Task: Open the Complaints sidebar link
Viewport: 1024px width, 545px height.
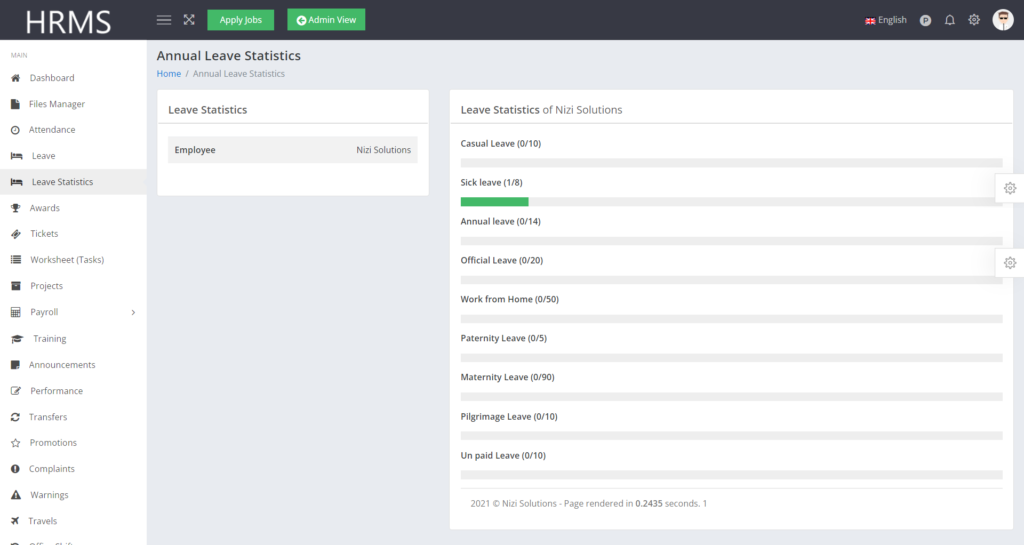Action: tap(52, 469)
